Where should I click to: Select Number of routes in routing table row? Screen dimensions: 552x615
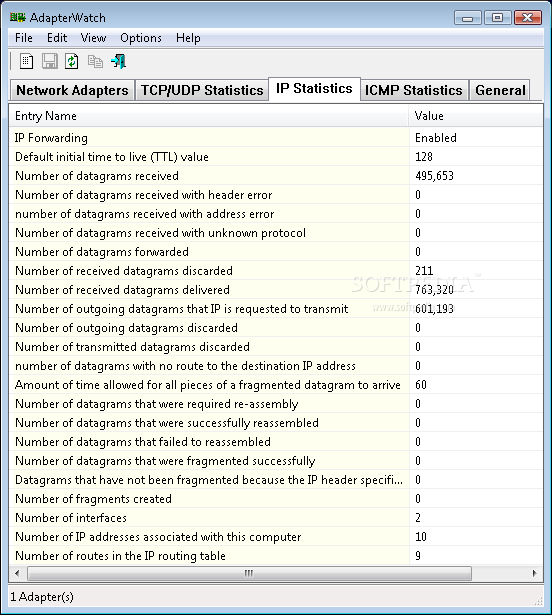coord(276,556)
